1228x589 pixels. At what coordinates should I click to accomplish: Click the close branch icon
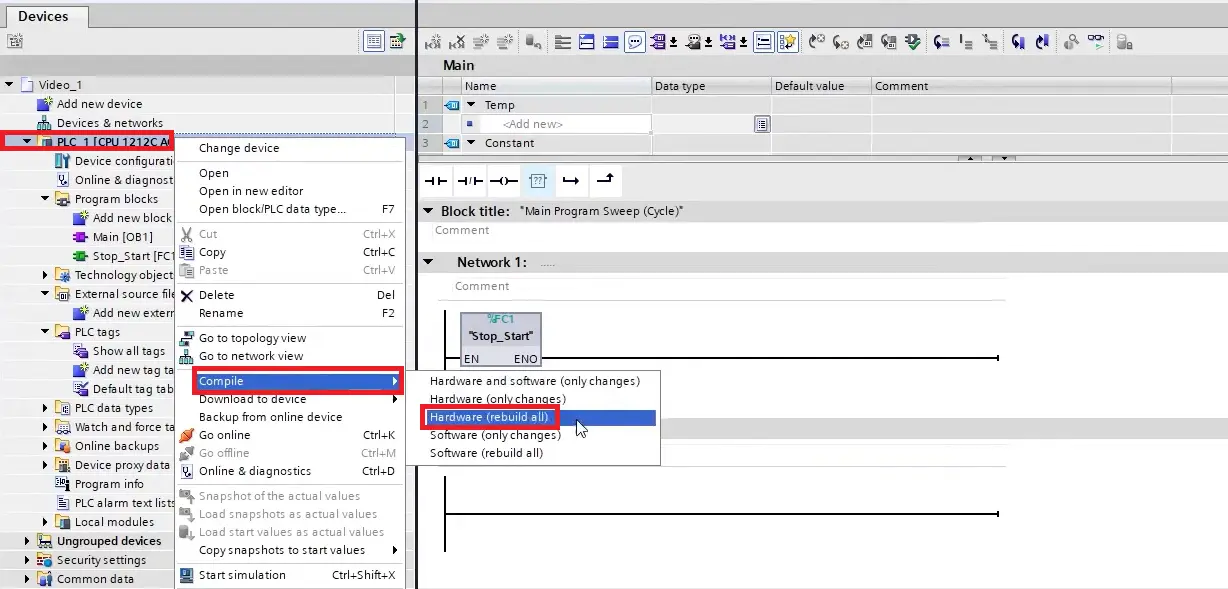click(x=605, y=181)
